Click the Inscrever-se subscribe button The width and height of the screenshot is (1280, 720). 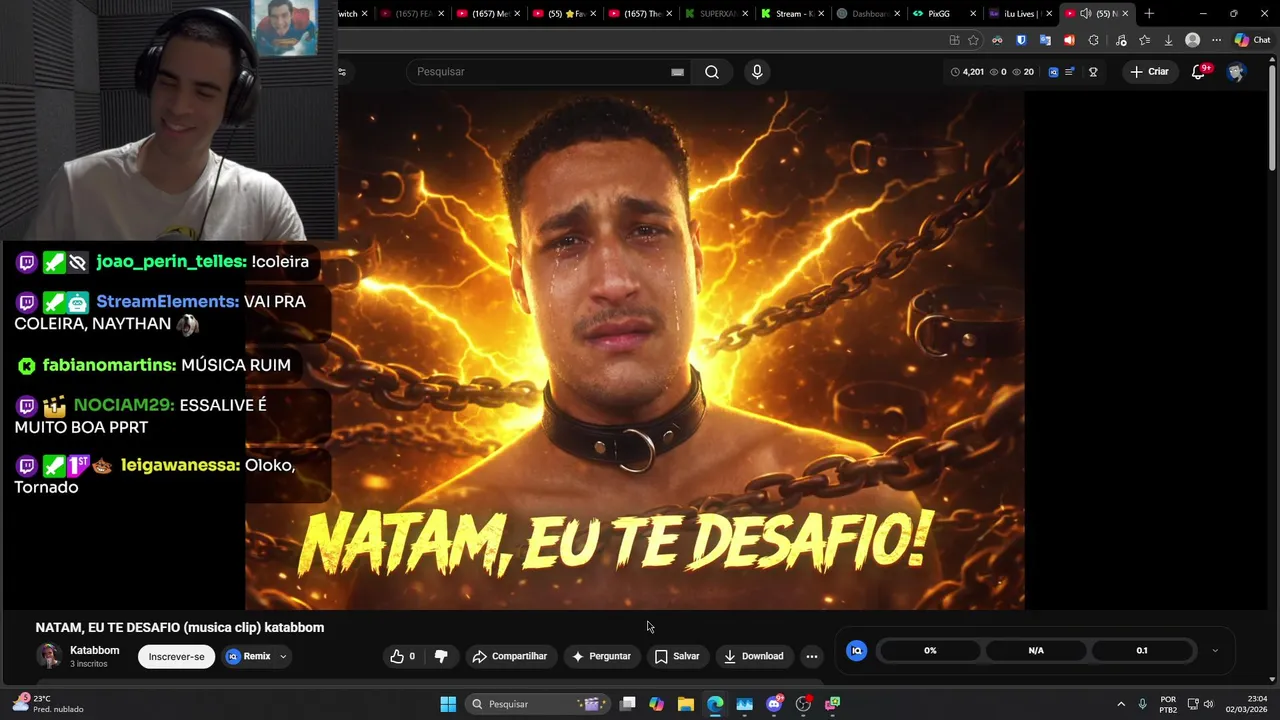(176, 657)
